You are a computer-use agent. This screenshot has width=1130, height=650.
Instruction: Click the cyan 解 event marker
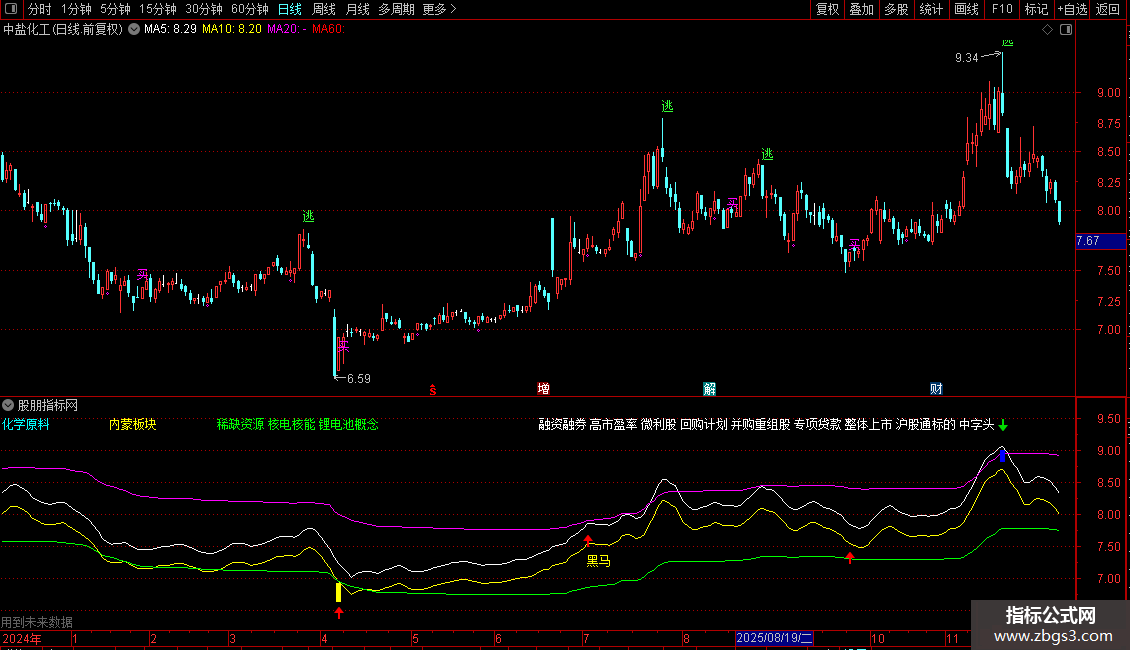click(x=709, y=389)
